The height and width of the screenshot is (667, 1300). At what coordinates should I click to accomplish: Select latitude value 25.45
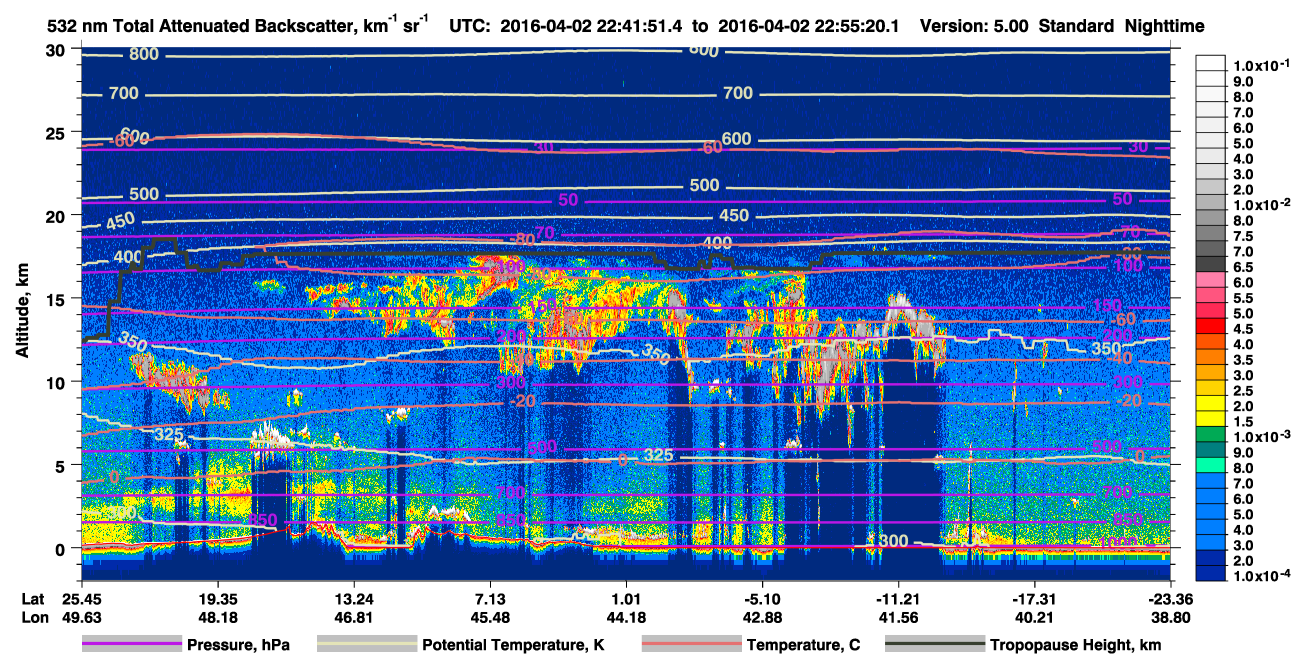coord(81,599)
